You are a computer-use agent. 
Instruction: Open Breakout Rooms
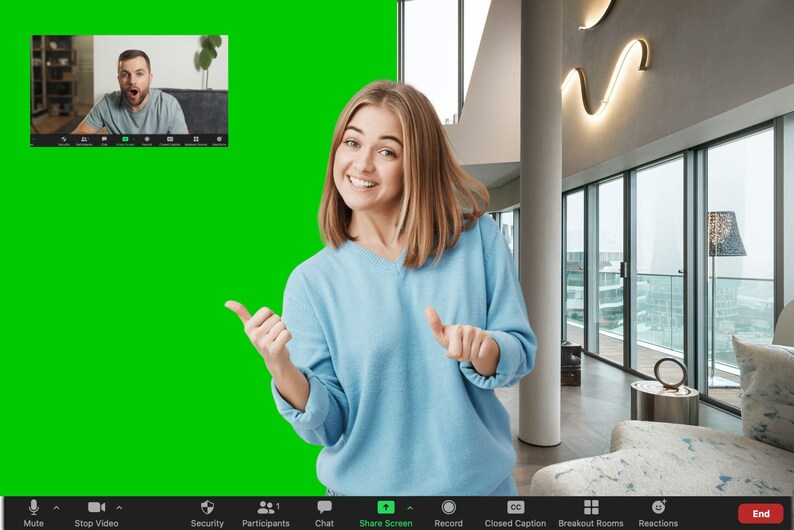pyautogui.click(x=591, y=513)
